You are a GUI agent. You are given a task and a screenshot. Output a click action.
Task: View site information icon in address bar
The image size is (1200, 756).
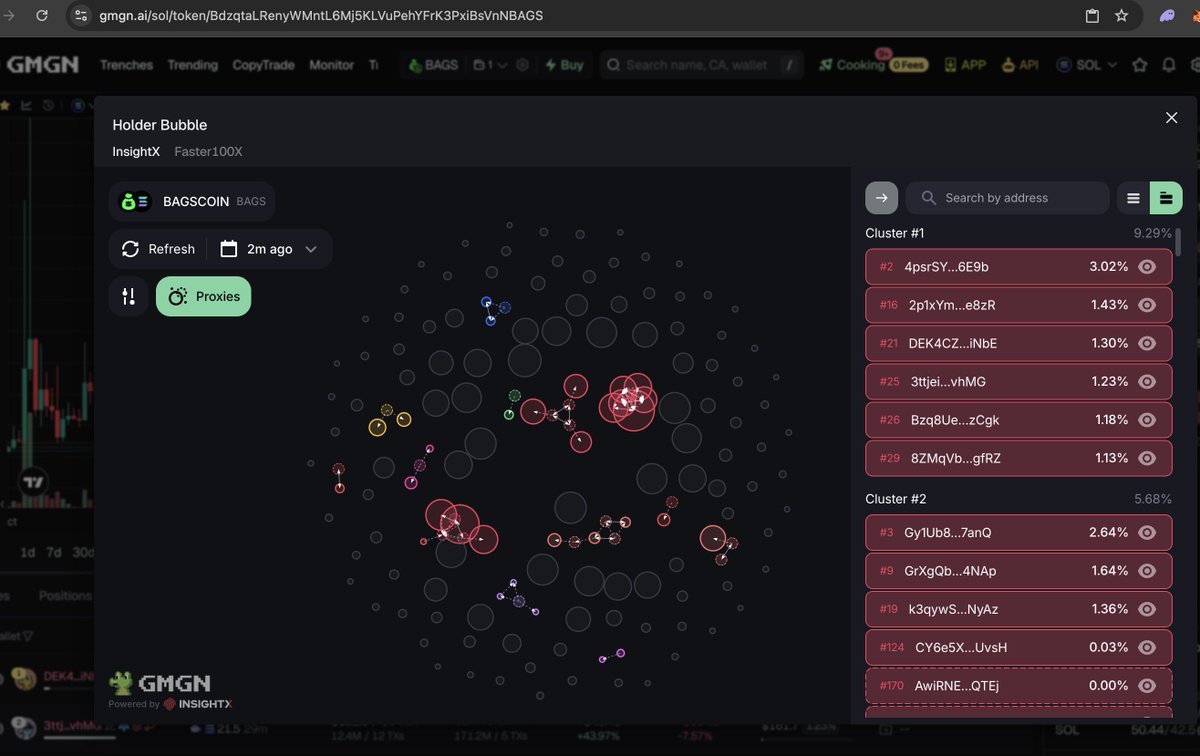82,16
